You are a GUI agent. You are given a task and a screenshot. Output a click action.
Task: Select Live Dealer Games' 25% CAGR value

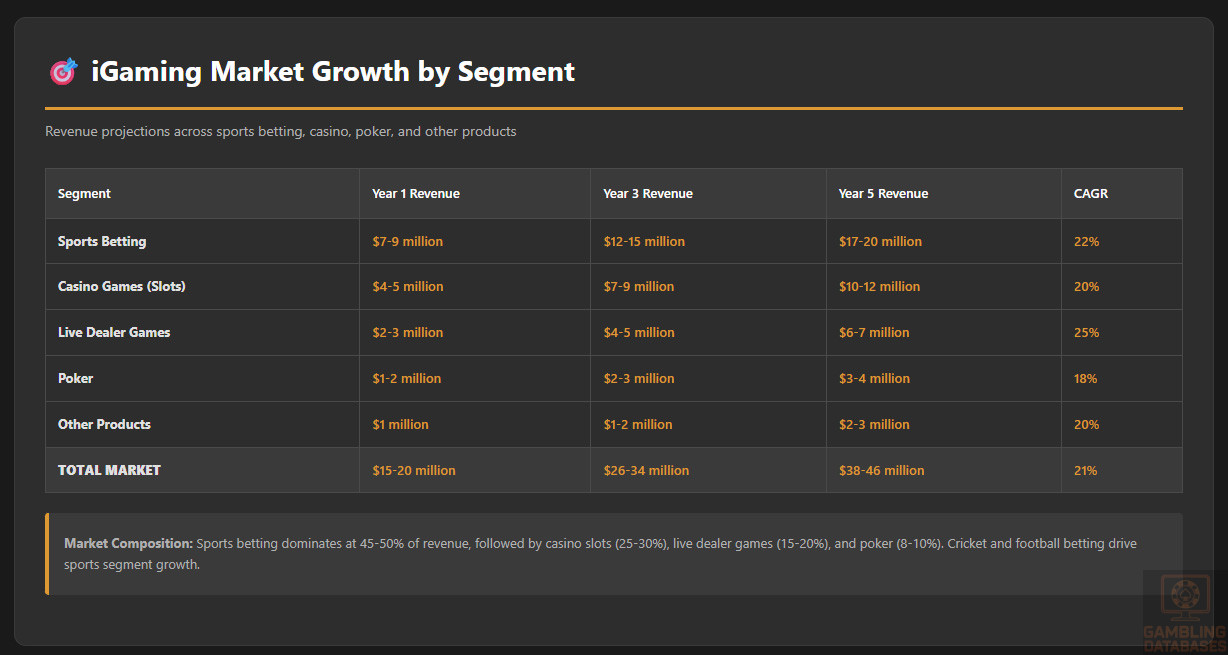(x=1086, y=333)
